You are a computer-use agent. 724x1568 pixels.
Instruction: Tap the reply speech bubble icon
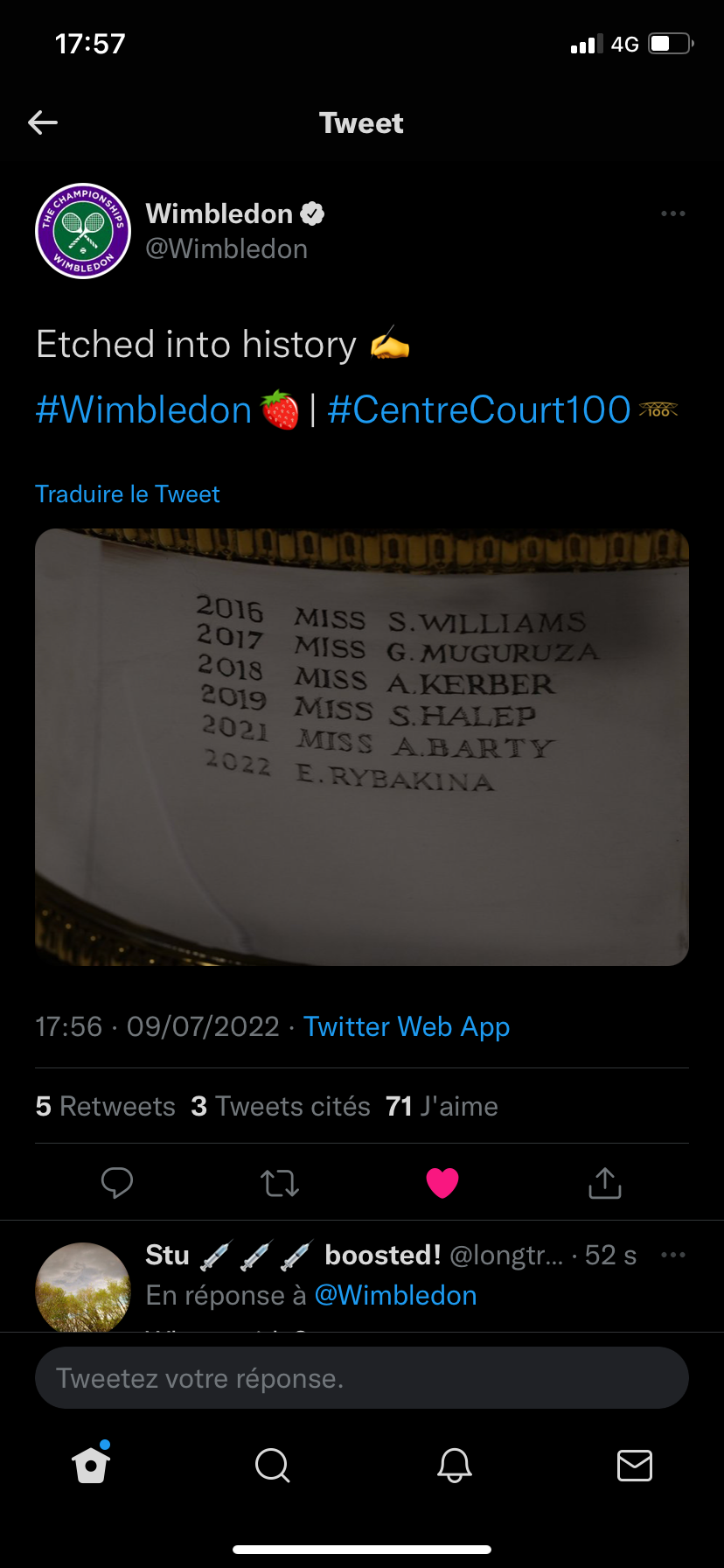click(x=117, y=1183)
